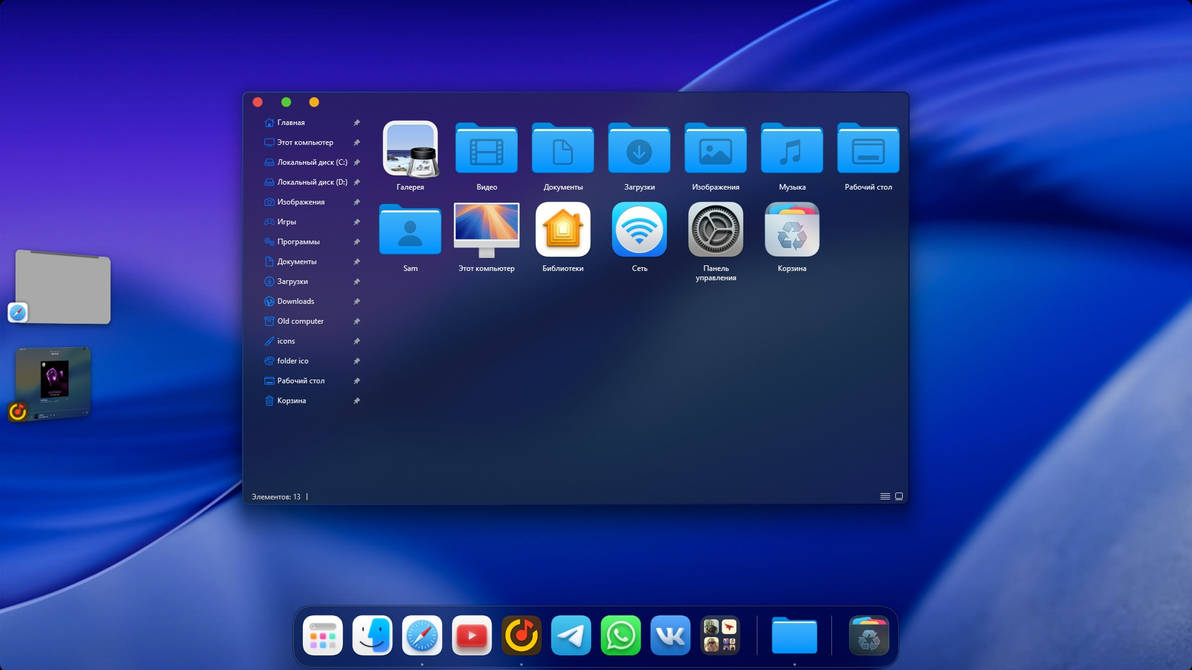Unpin Игры using its pin icon

tap(357, 222)
